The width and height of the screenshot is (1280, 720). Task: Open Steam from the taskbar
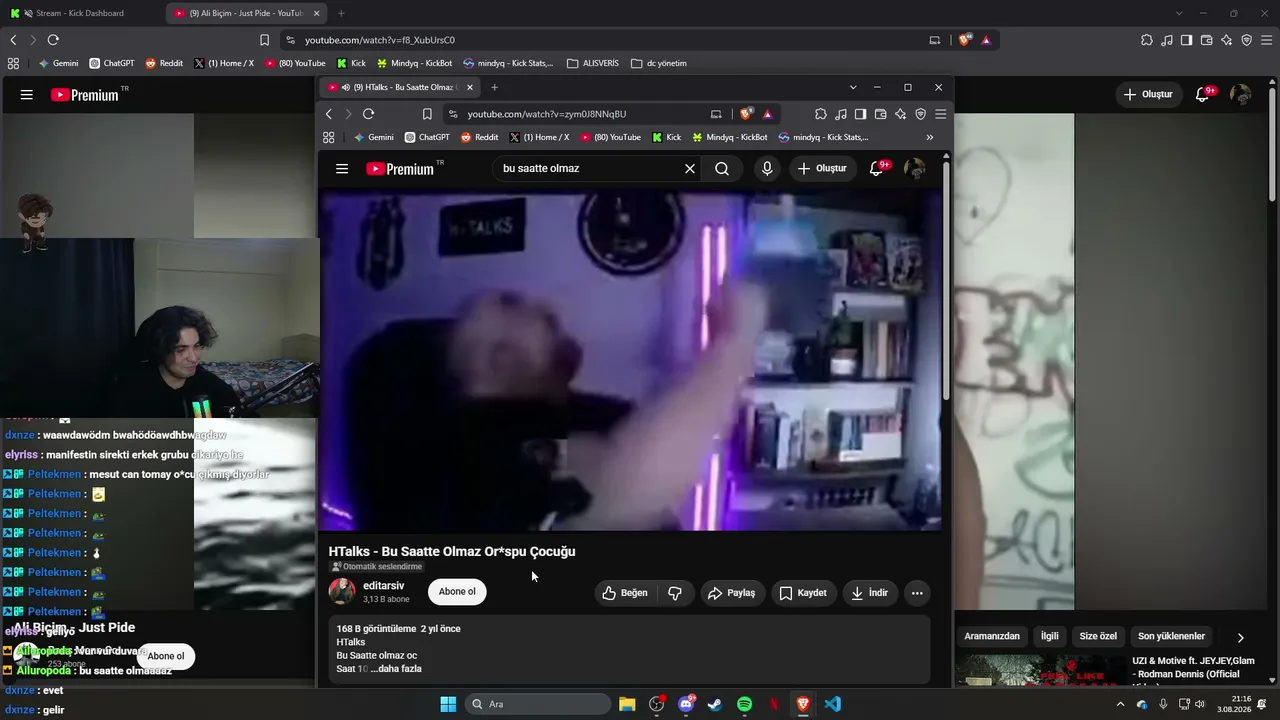(715, 704)
